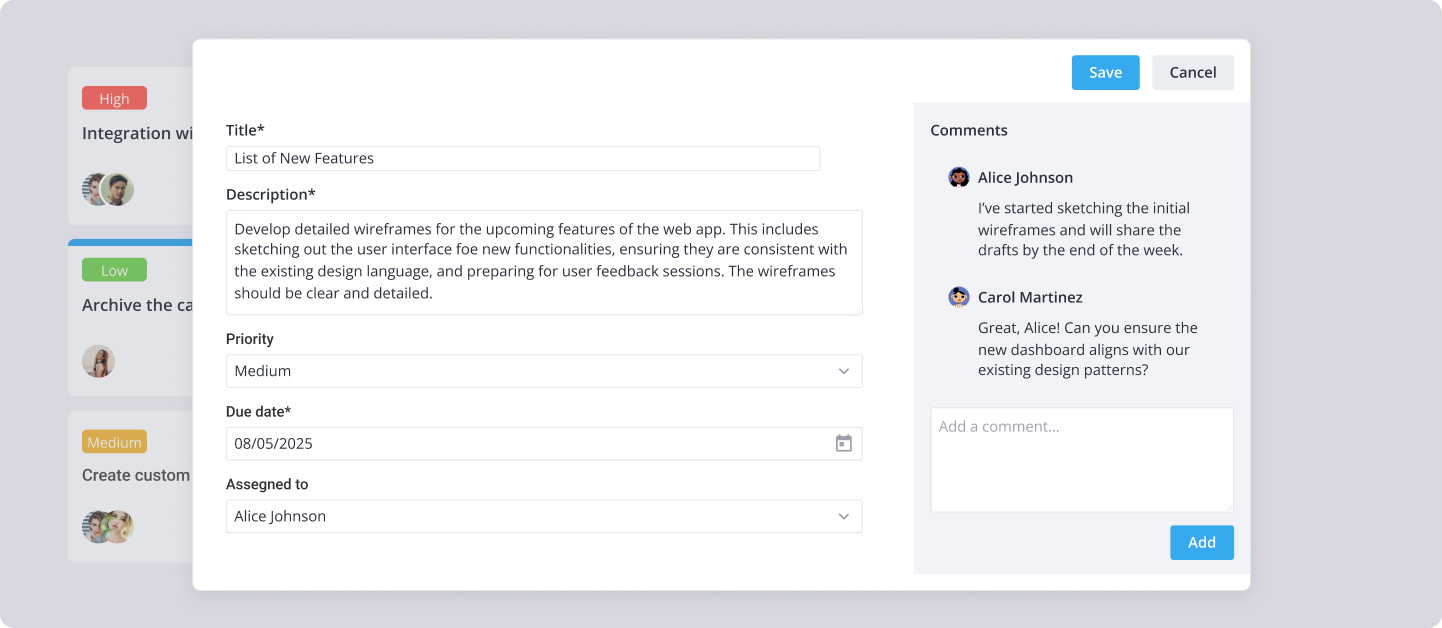Click the avatar on the Low priority card
The image size is (1442, 628).
[x=98, y=361]
